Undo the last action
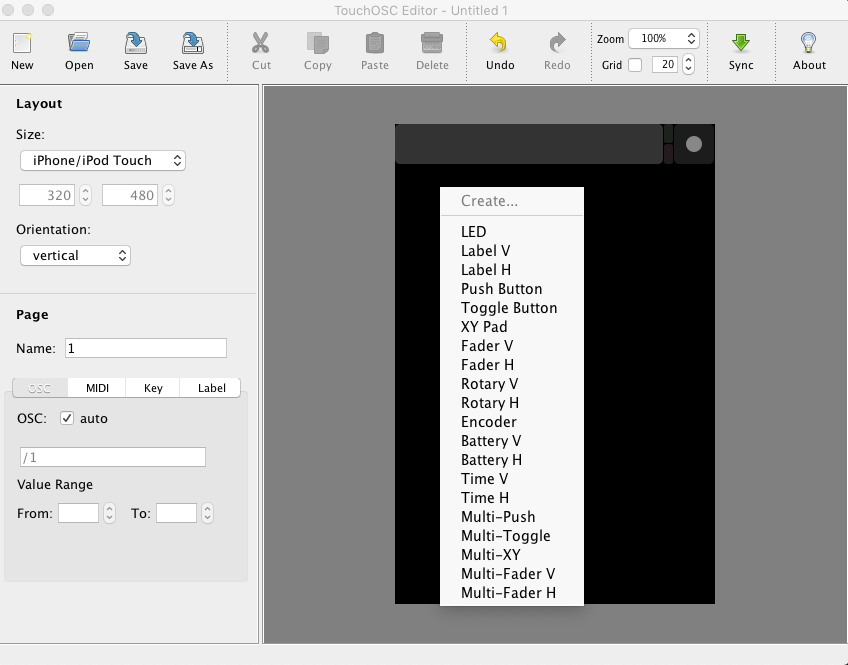Screen dimensions: 848x665 click(500, 43)
